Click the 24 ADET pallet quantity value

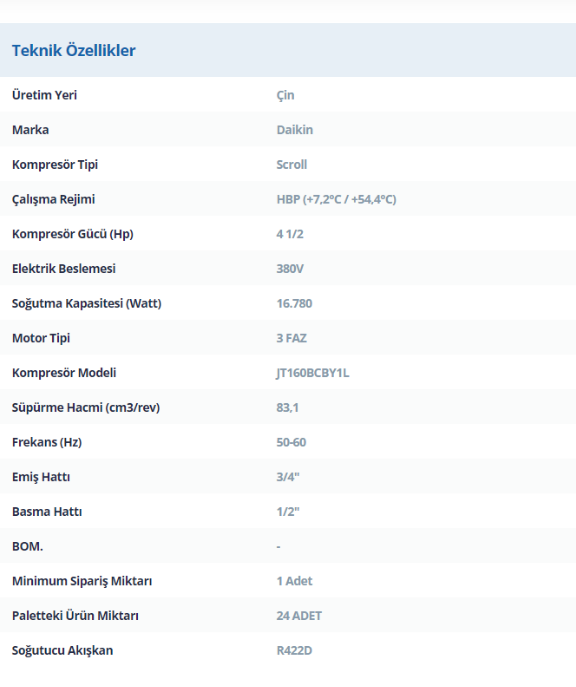(299, 616)
